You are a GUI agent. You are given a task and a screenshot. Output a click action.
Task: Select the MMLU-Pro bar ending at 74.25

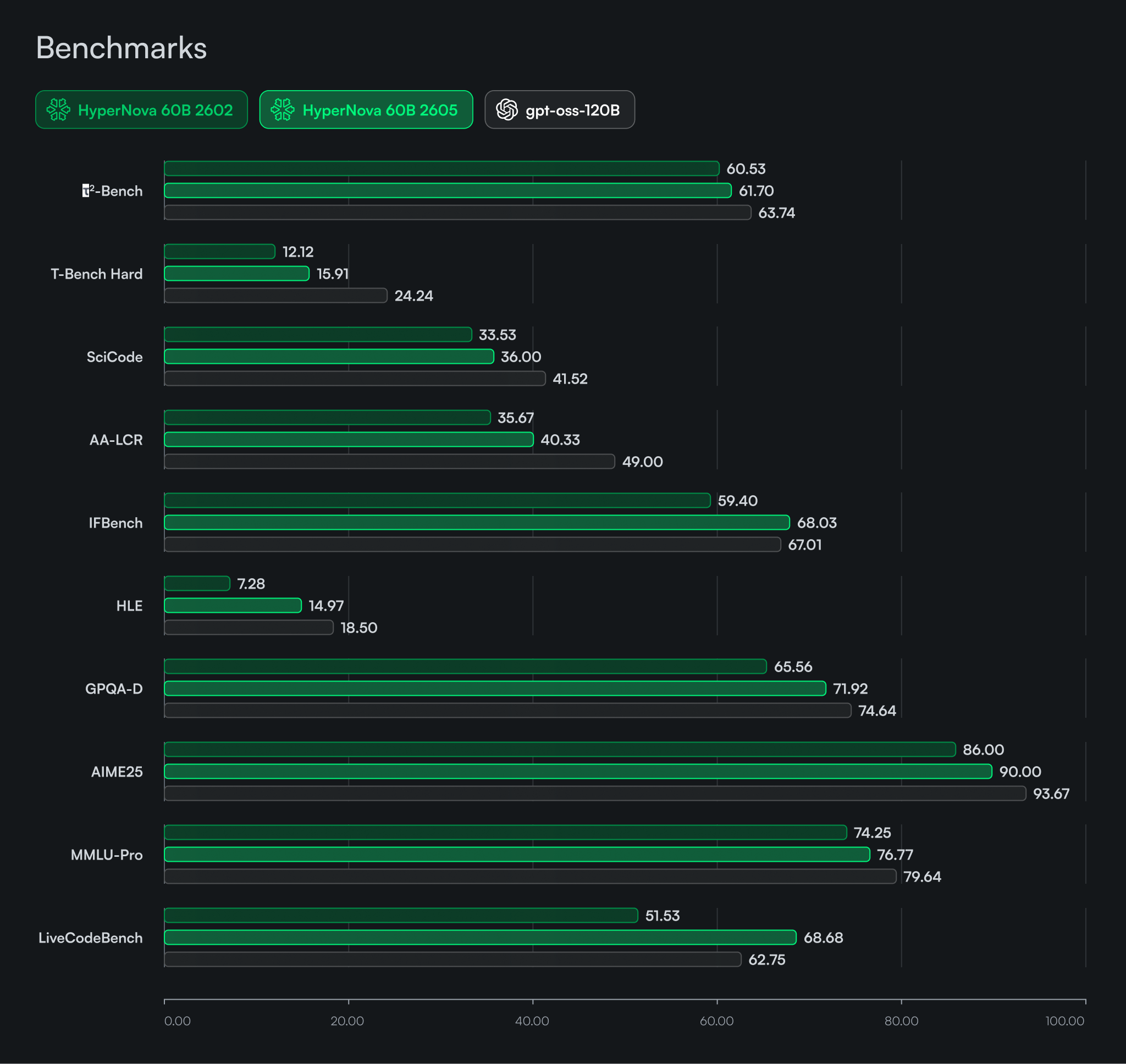tap(505, 833)
